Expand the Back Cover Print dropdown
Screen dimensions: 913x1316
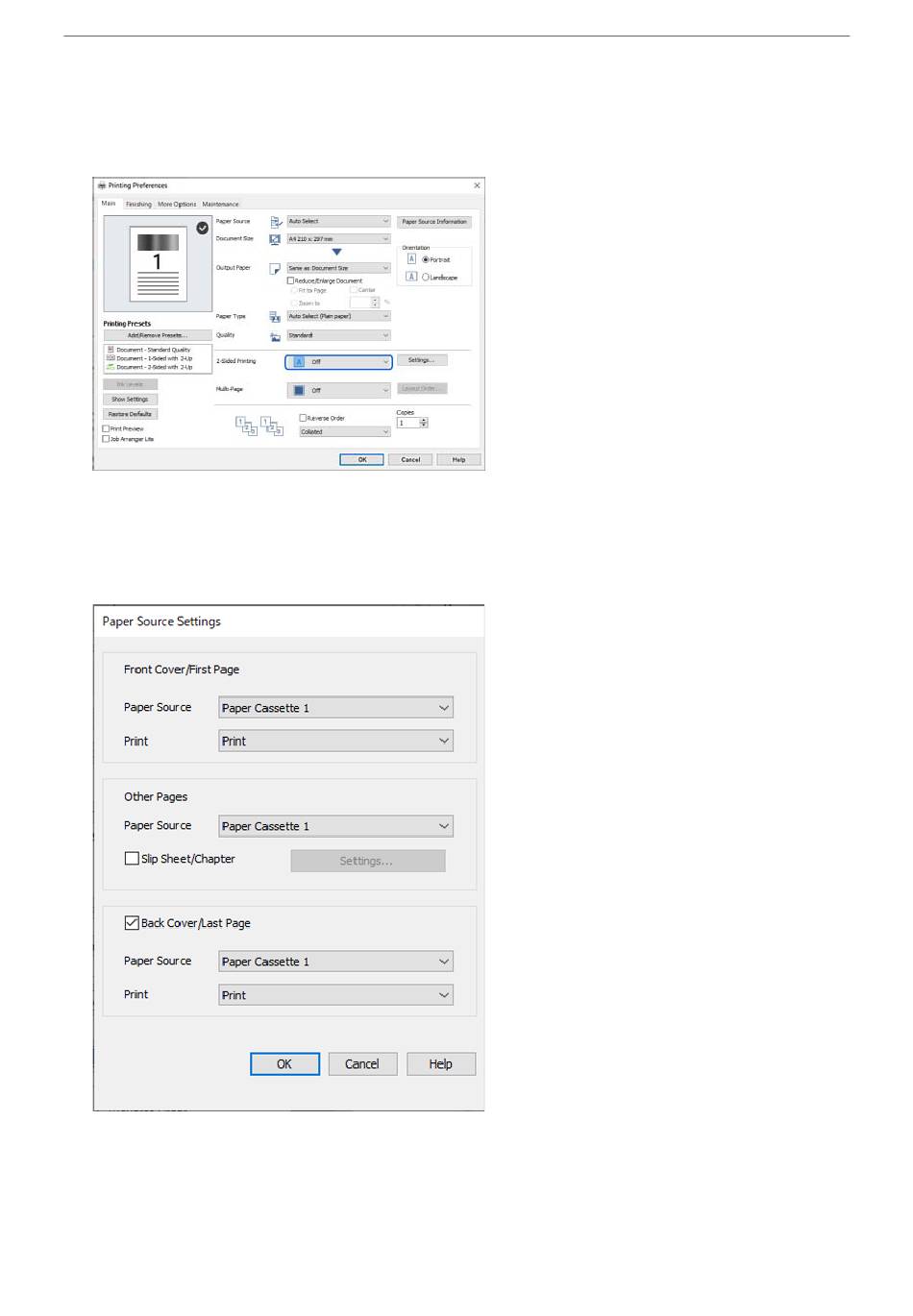coord(335,995)
